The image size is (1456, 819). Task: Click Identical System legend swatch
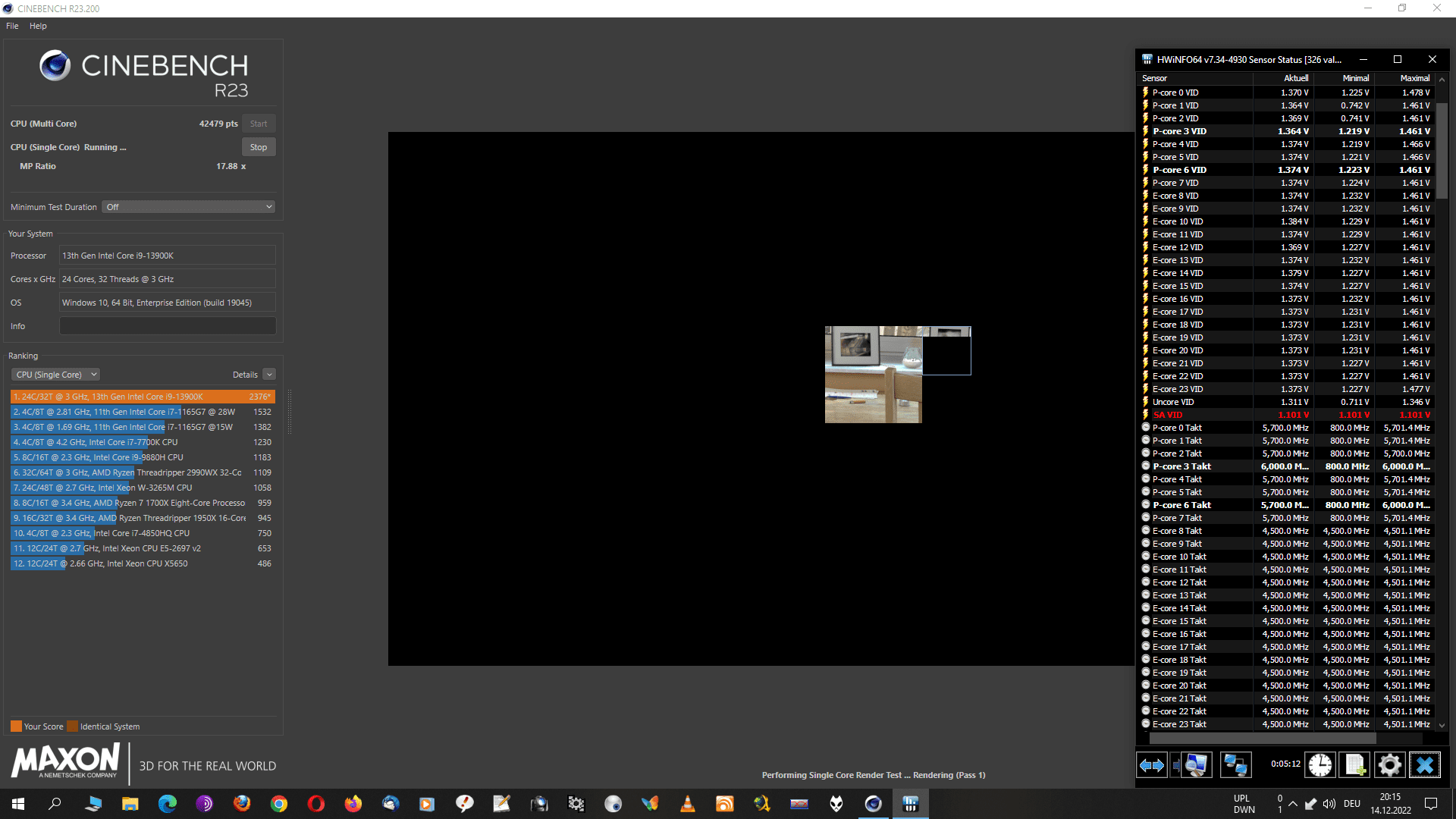pos(72,726)
